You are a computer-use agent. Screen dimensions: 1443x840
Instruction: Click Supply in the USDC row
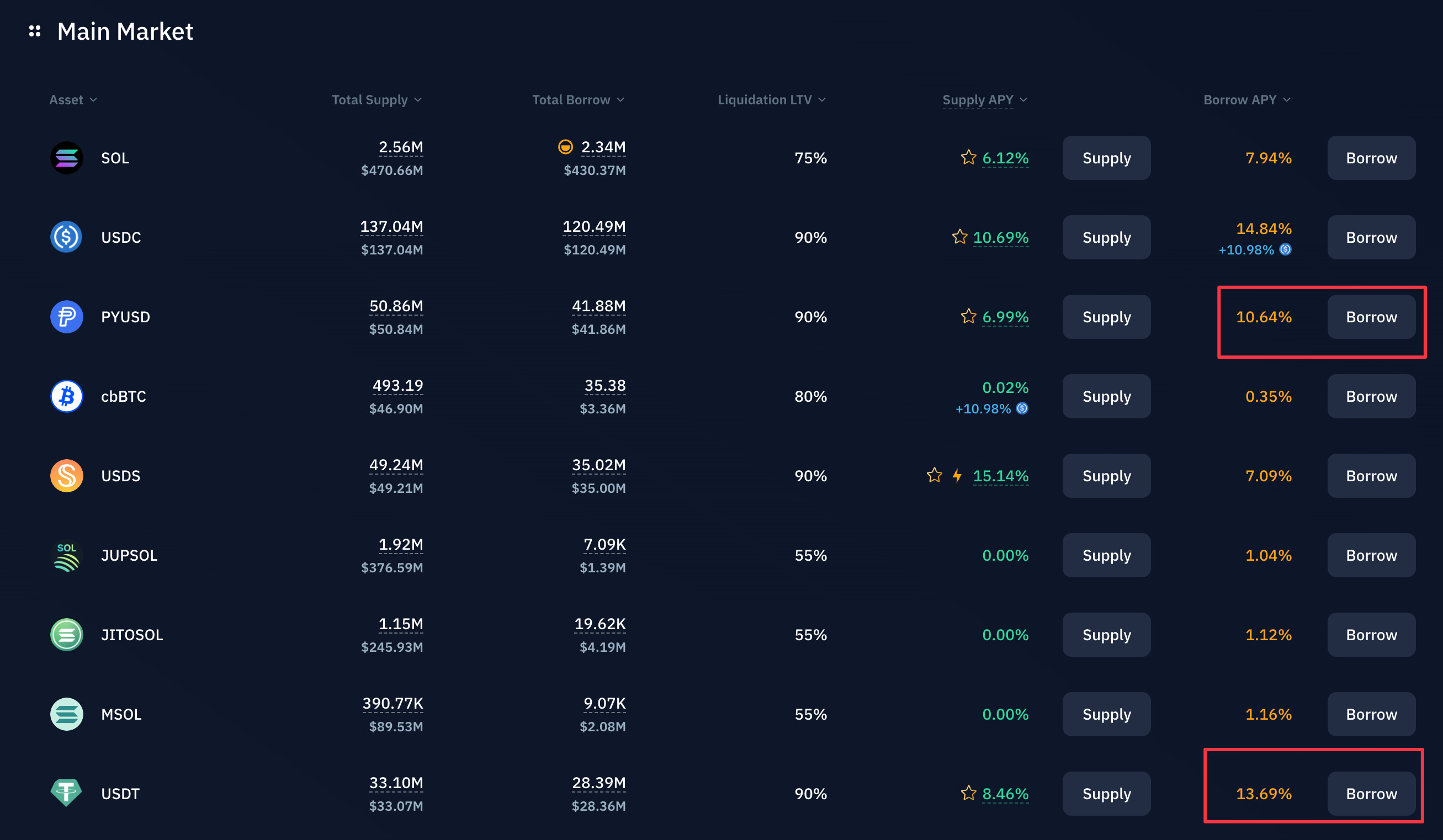click(x=1106, y=237)
